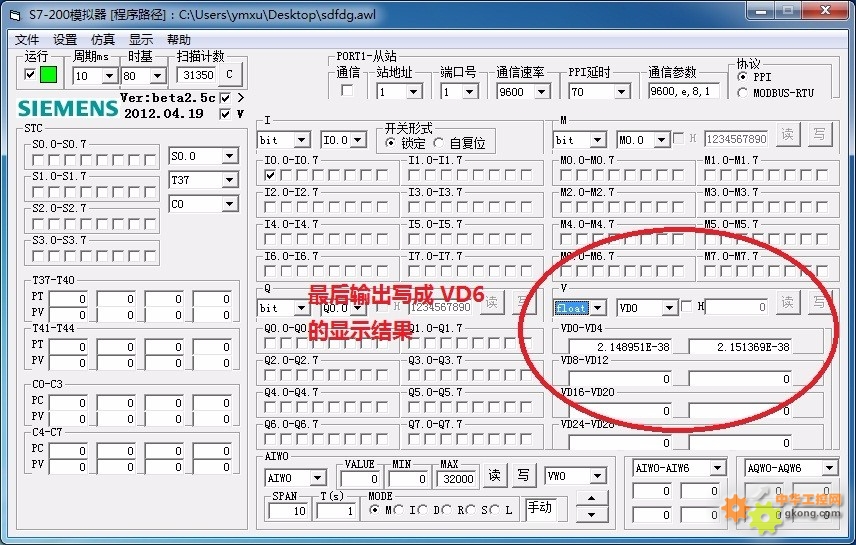Click the T(s) field showing 1
Viewport: 856px width, 545px height.
click(336, 511)
